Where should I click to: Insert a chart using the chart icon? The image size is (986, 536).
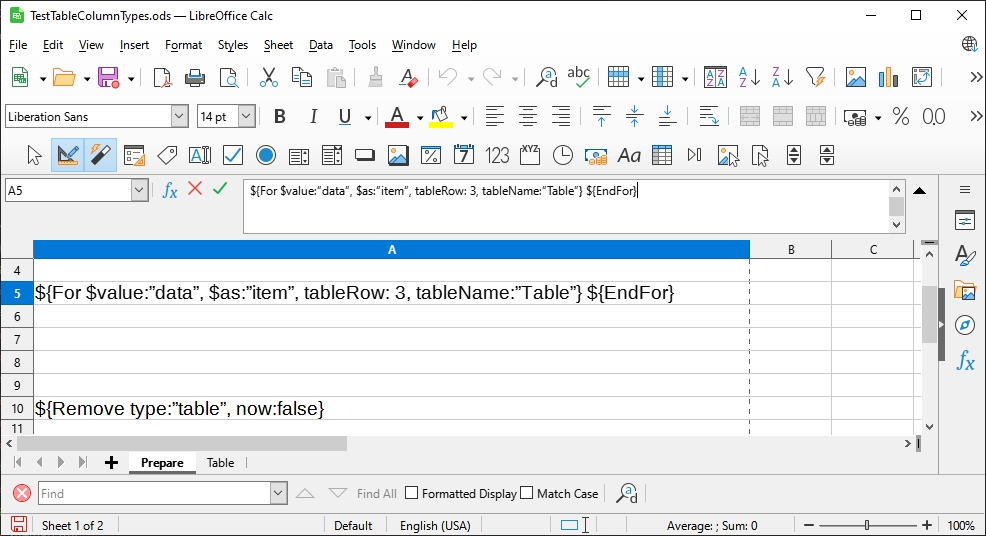tap(888, 77)
